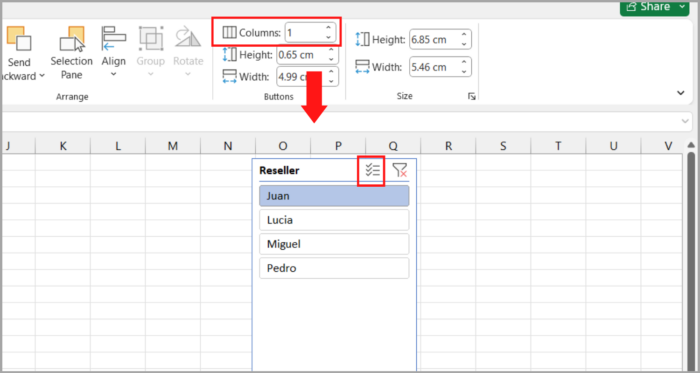Open the Size dialog launcher

click(471, 96)
